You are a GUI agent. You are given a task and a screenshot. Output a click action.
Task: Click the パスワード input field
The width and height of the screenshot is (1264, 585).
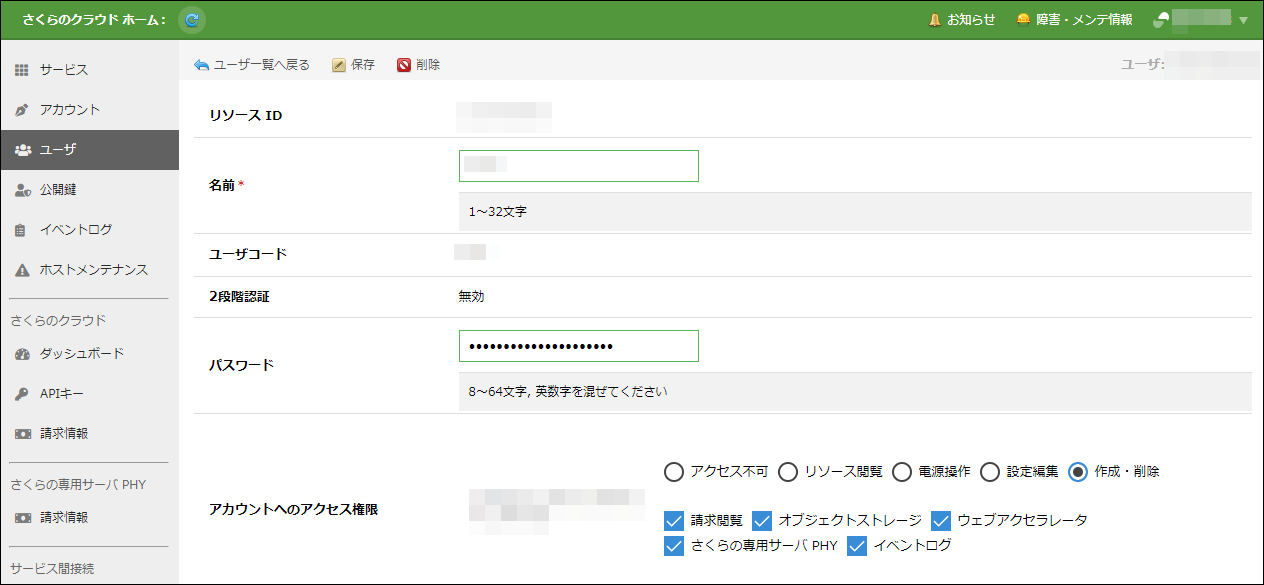[578, 346]
